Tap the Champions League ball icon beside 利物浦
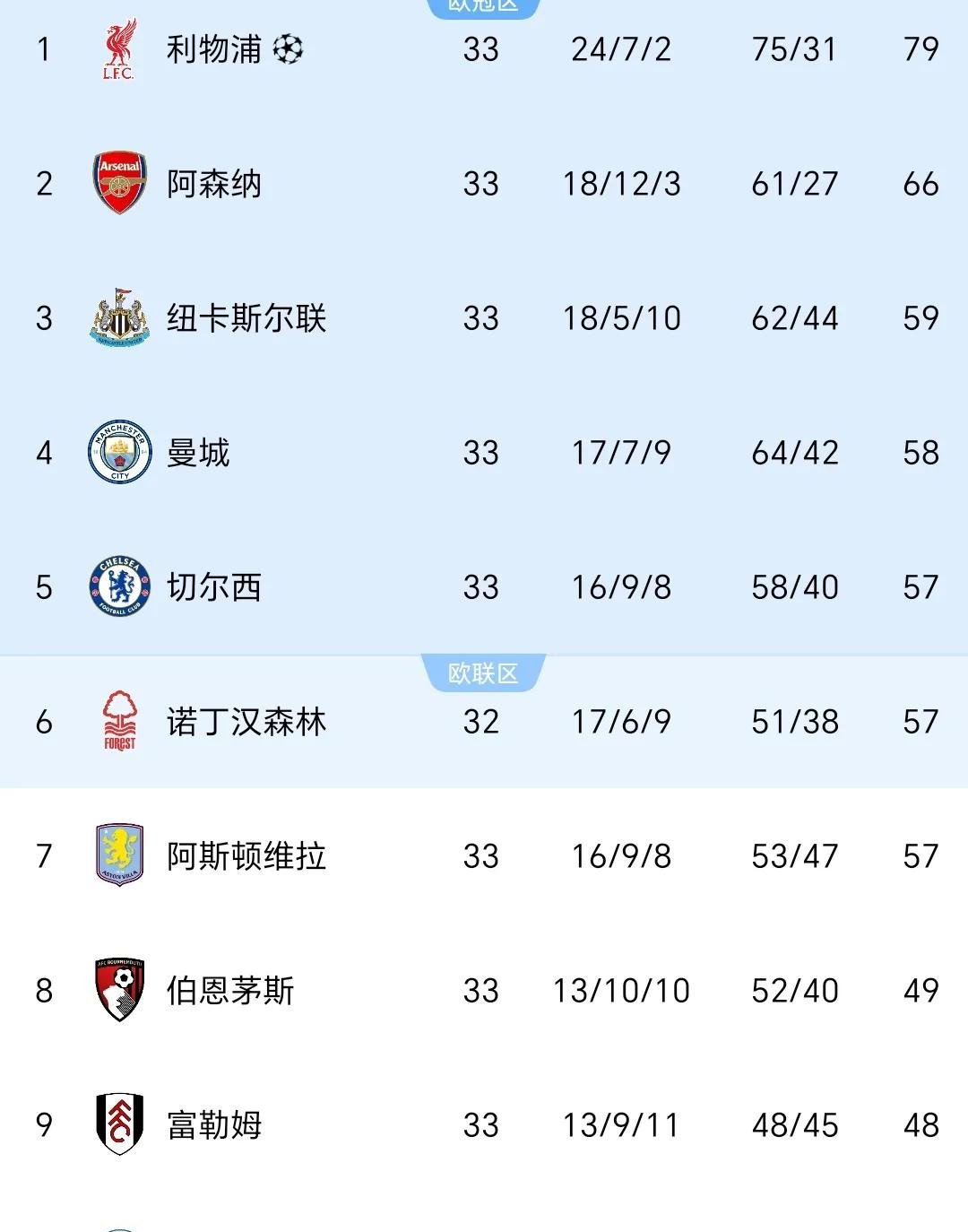The height and width of the screenshot is (1232, 968). point(288,48)
